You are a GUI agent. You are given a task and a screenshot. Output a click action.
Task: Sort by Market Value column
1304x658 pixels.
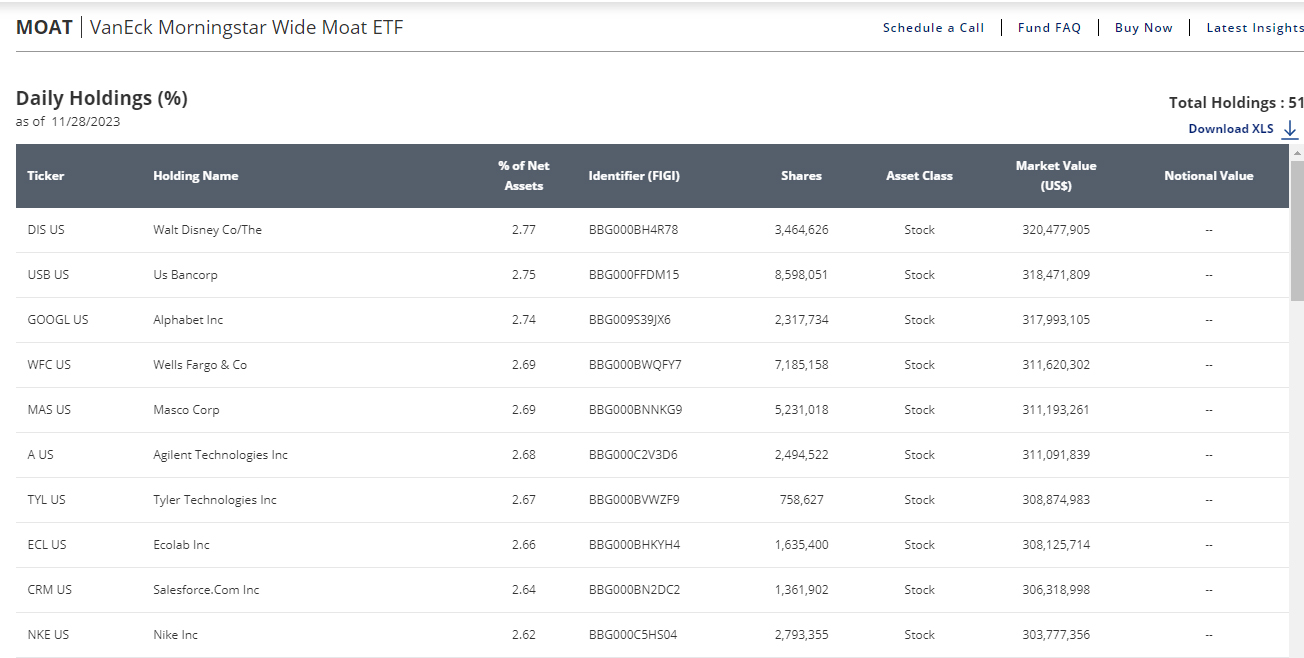click(1056, 176)
